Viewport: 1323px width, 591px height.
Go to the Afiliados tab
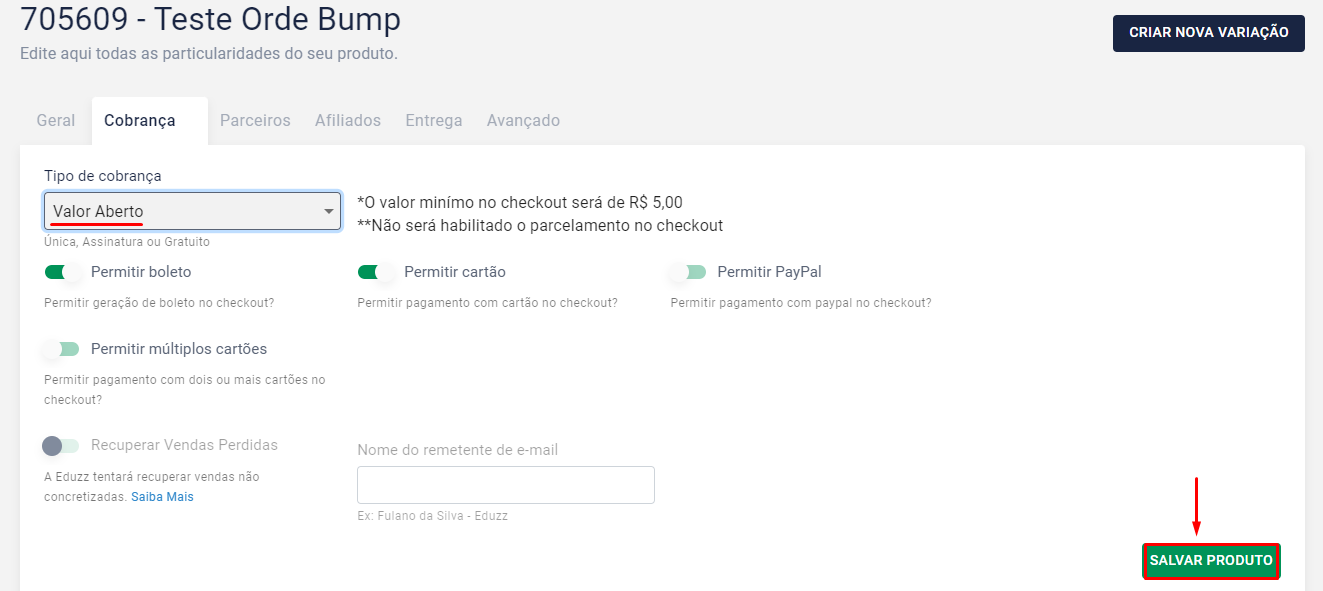point(348,121)
